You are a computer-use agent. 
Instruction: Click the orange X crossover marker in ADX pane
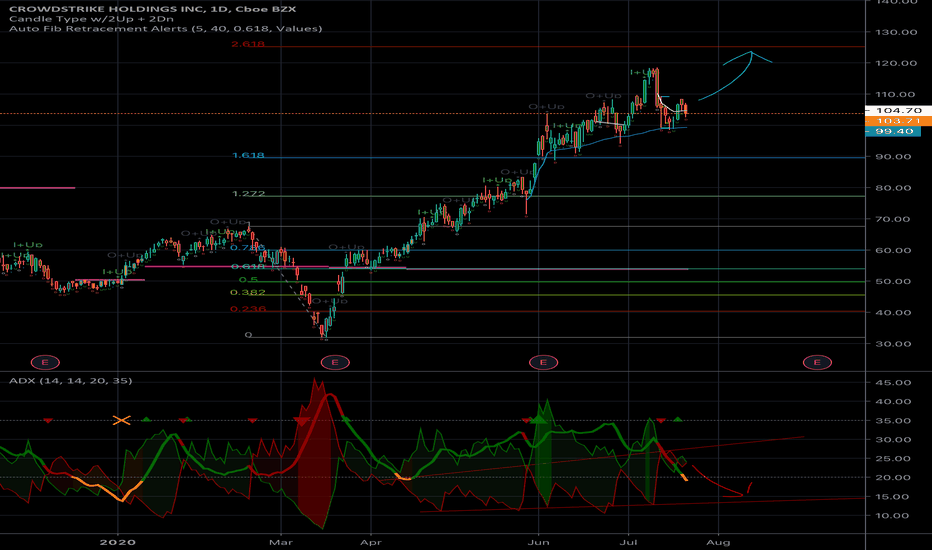pyautogui.click(x=121, y=420)
